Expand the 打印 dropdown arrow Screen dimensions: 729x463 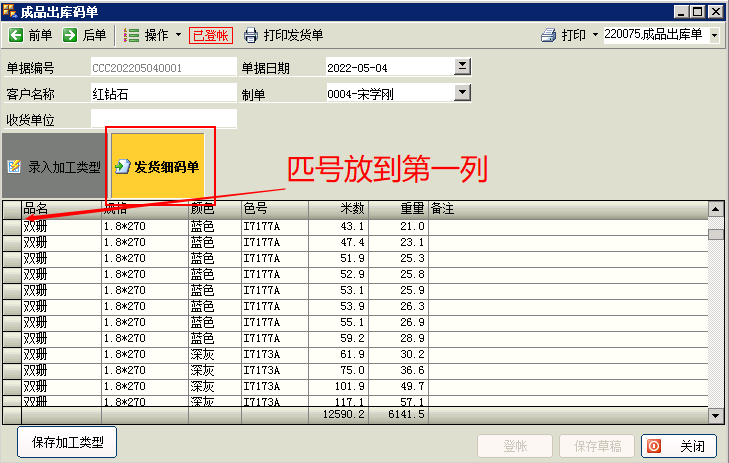(x=595, y=35)
